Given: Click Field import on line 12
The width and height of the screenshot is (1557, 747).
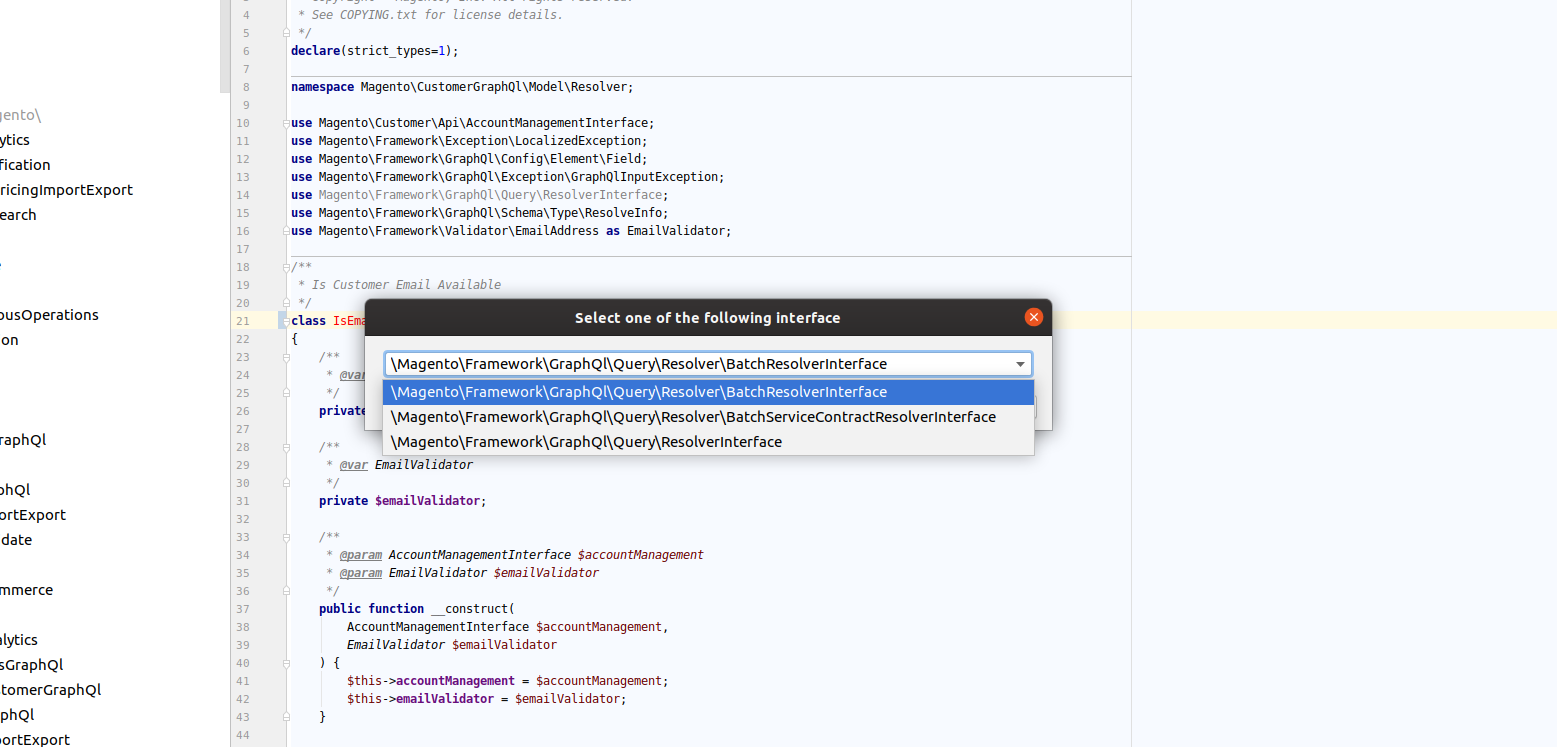Looking at the screenshot, I should pos(469,159).
